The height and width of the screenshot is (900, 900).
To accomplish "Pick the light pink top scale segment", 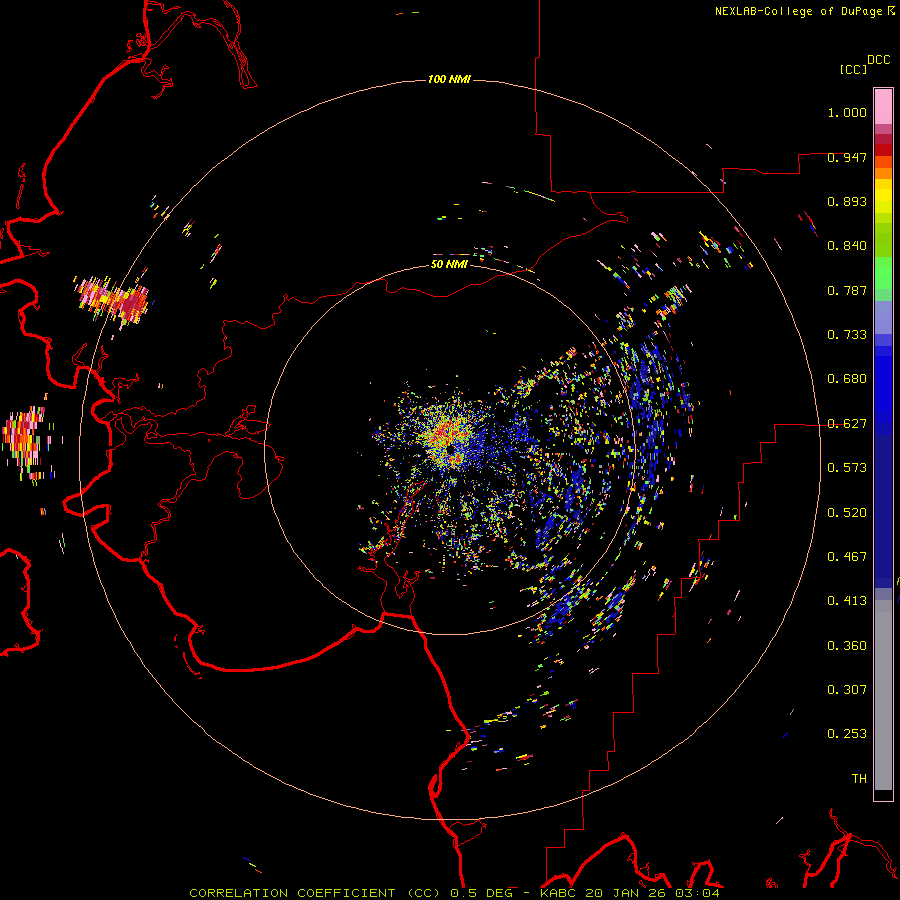I will point(883,107).
